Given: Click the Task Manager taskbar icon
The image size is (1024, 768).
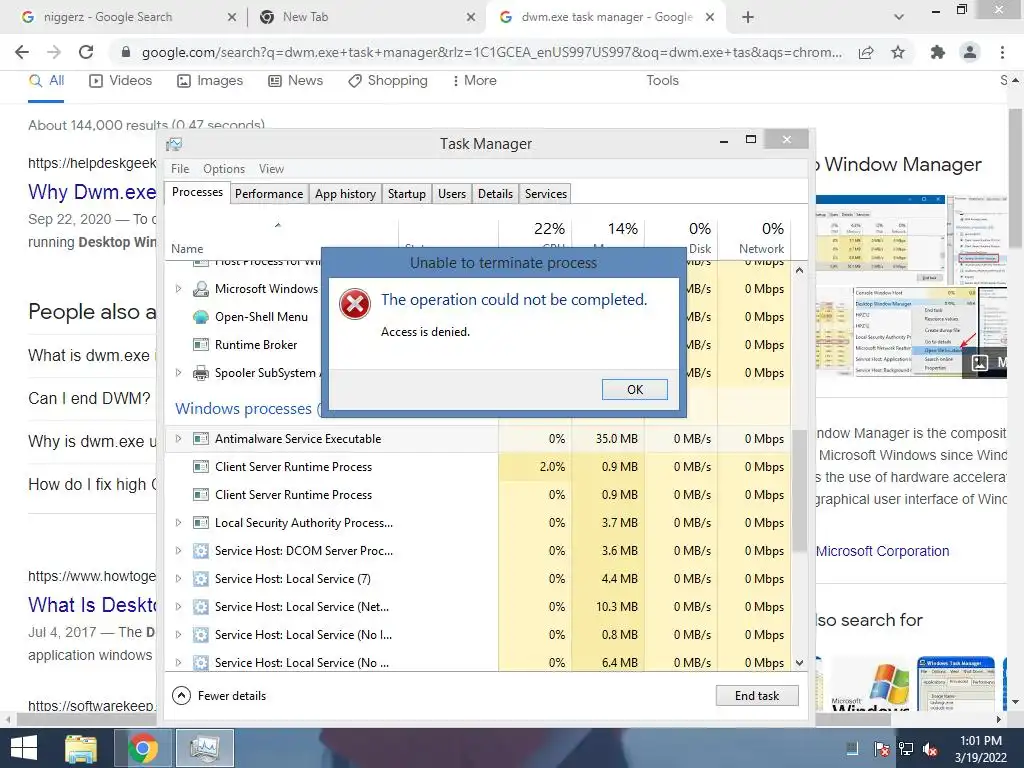Looking at the screenshot, I should click(x=204, y=748).
